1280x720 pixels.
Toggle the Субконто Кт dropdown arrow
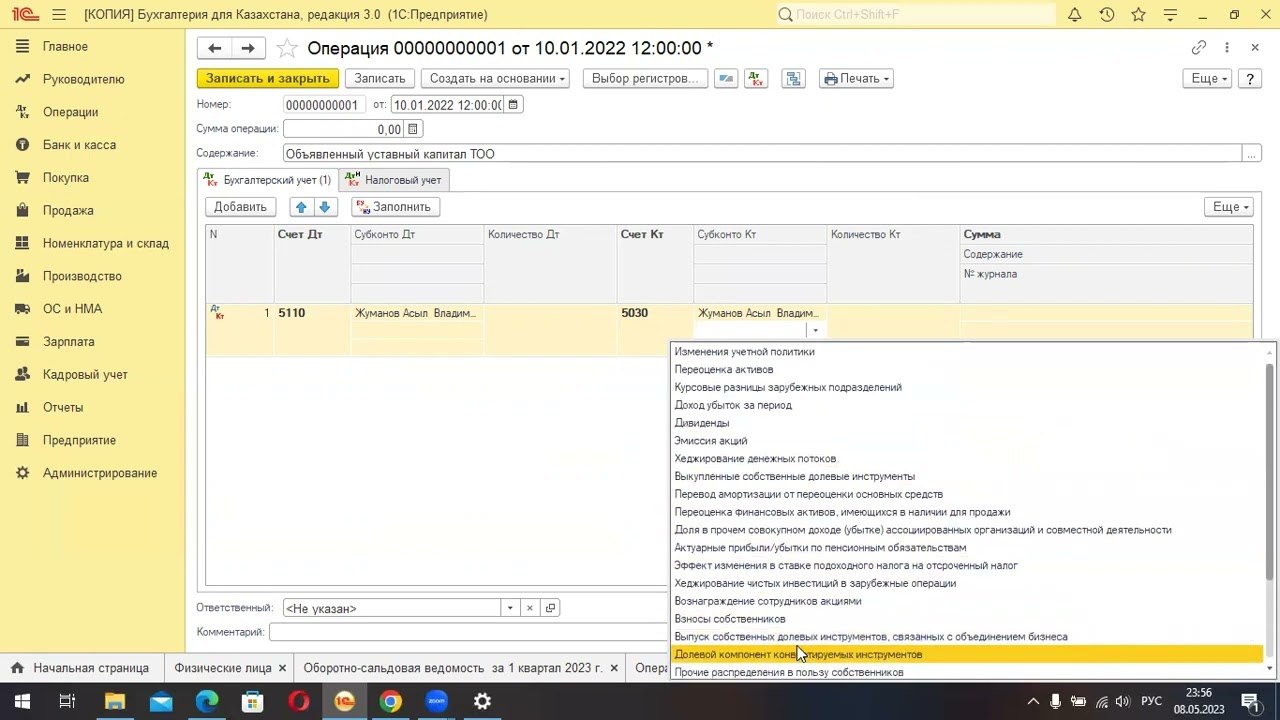pos(815,331)
